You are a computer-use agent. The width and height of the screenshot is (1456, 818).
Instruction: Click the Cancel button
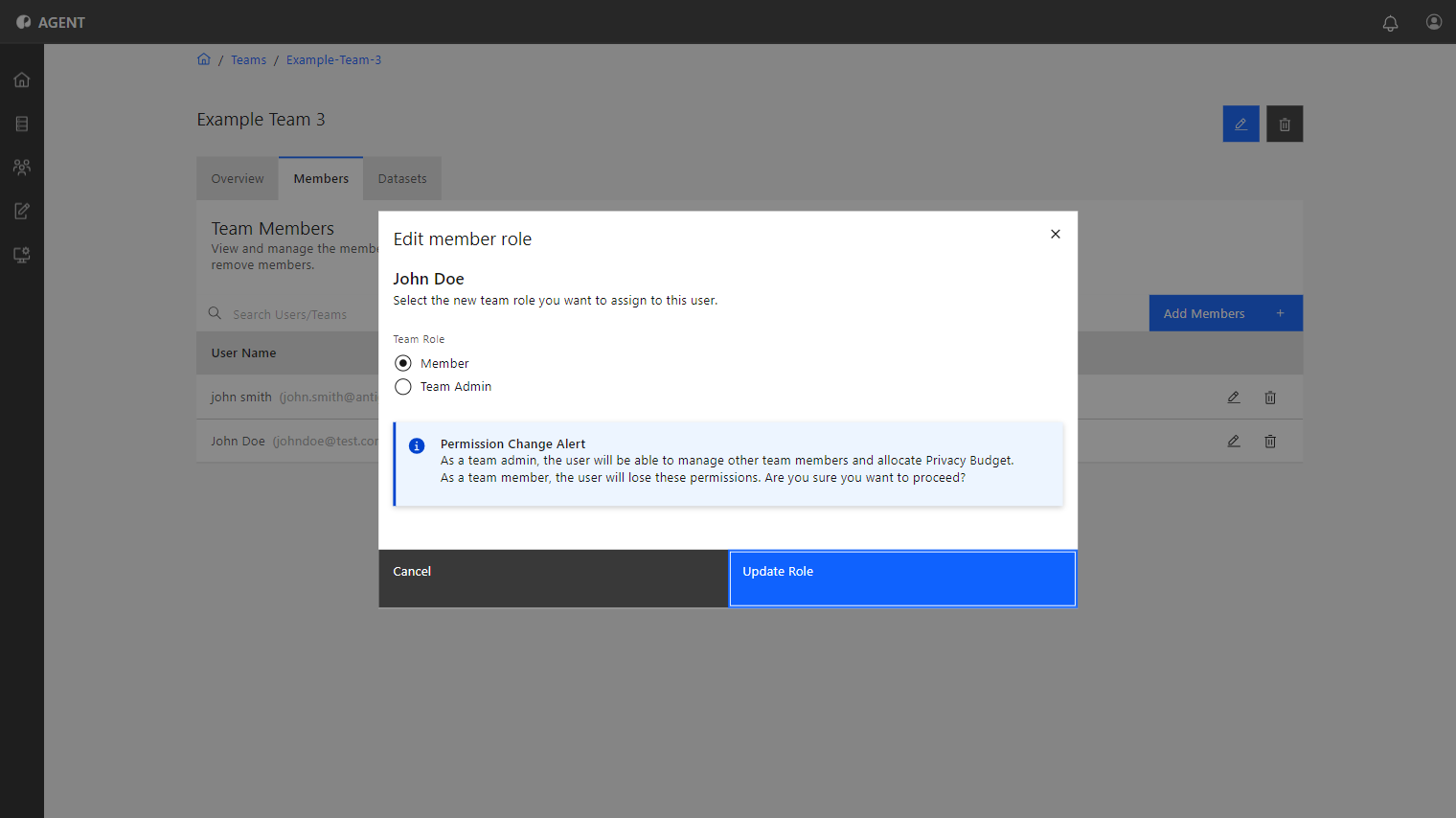pyautogui.click(x=554, y=579)
